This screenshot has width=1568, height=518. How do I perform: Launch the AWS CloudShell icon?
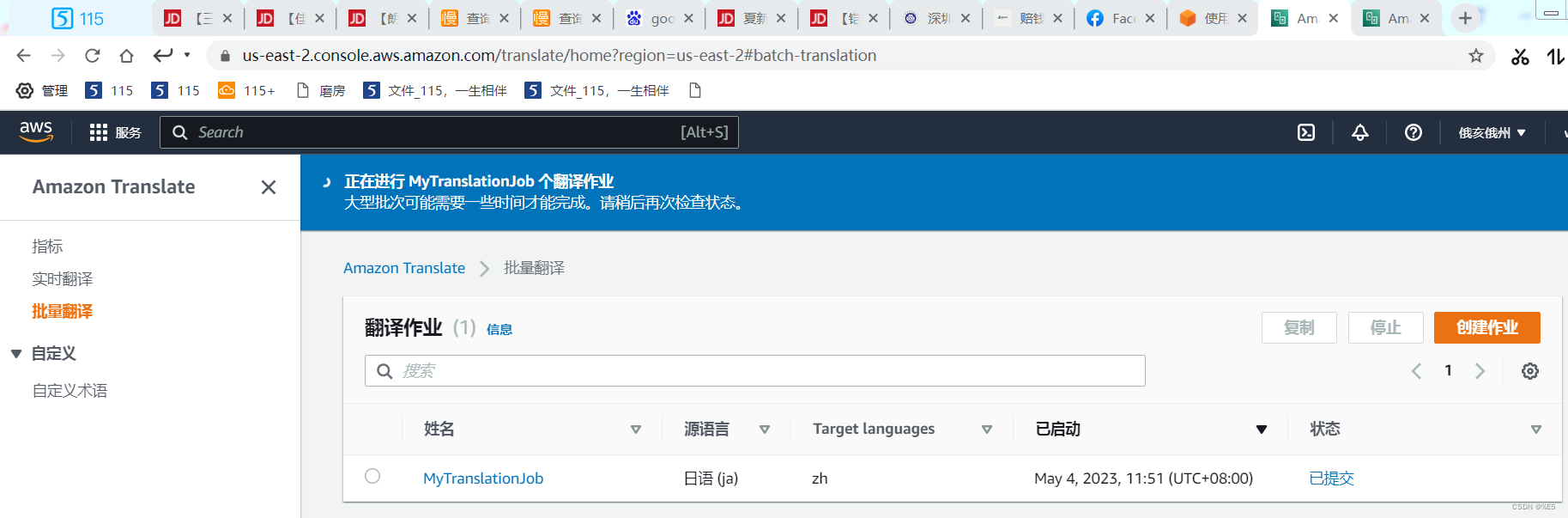click(x=1306, y=132)
